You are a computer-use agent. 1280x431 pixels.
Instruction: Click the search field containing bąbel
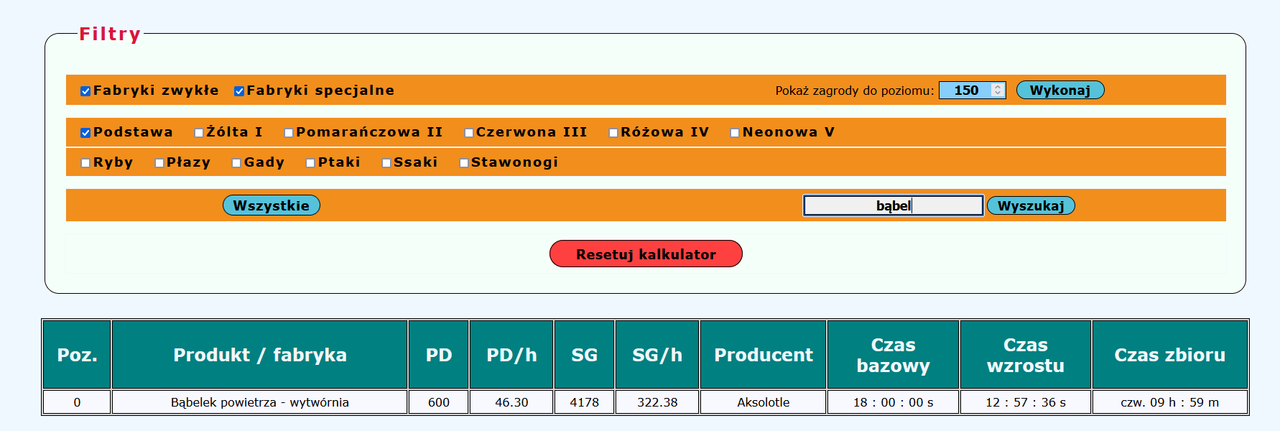[893, 206]
